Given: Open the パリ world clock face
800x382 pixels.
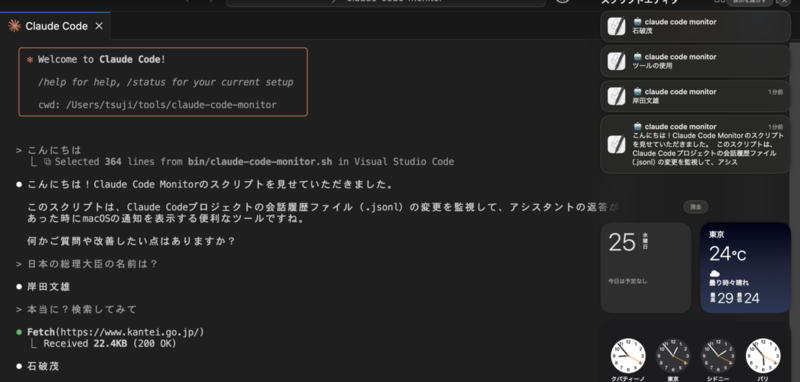Looking at the screenshot, I should coord(763,355).
